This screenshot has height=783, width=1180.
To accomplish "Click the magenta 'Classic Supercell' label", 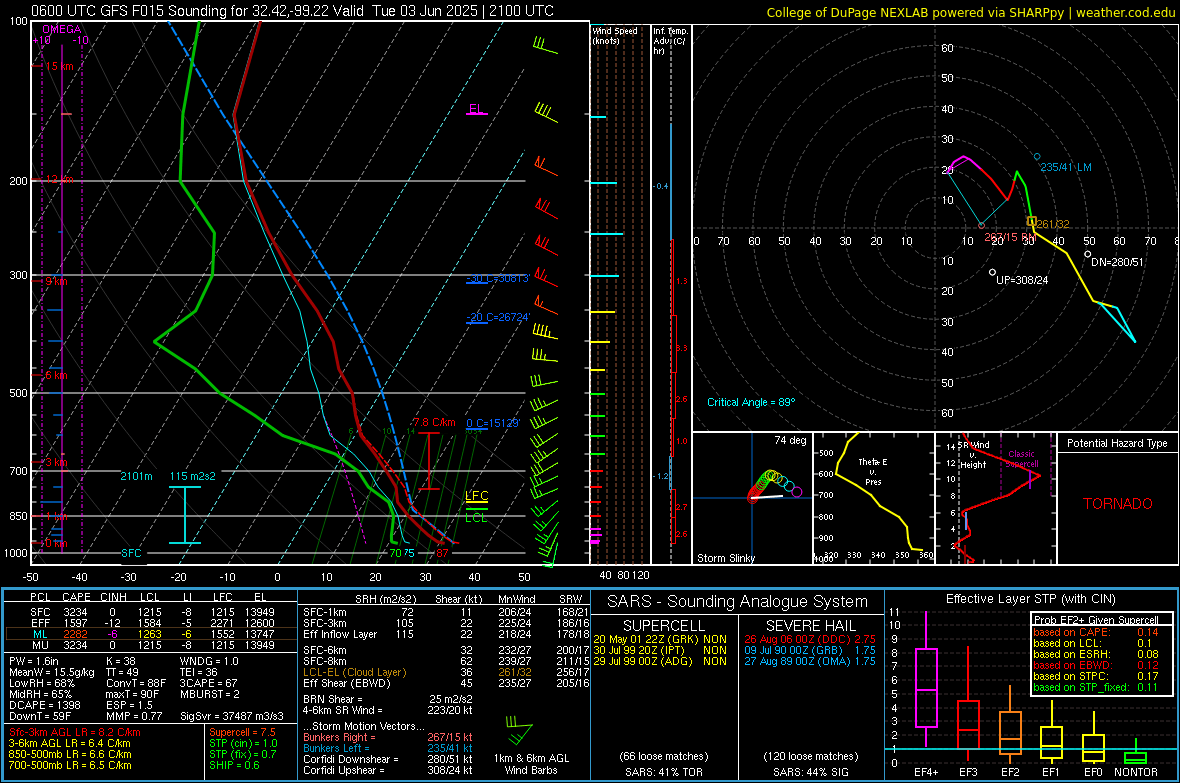I will click(1021, 459).
